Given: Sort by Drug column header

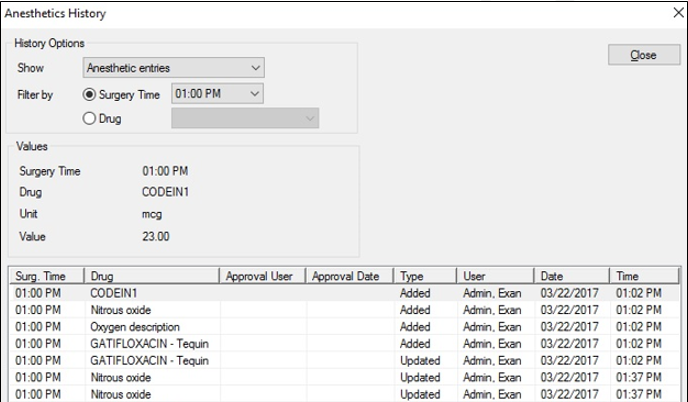Looking at the screenshot, I should point(152,275).
